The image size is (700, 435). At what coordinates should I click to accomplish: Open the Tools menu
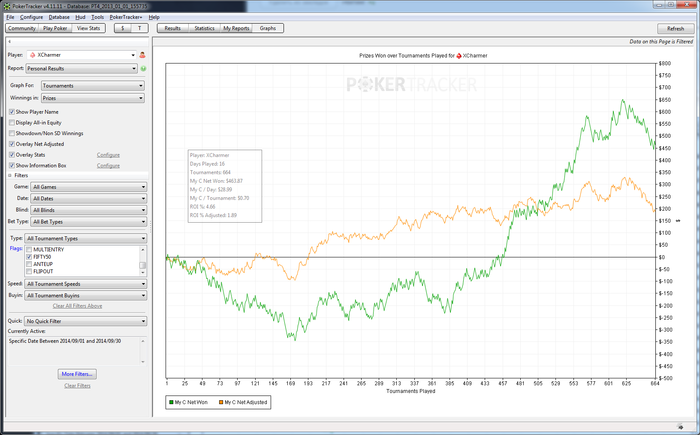97,17
